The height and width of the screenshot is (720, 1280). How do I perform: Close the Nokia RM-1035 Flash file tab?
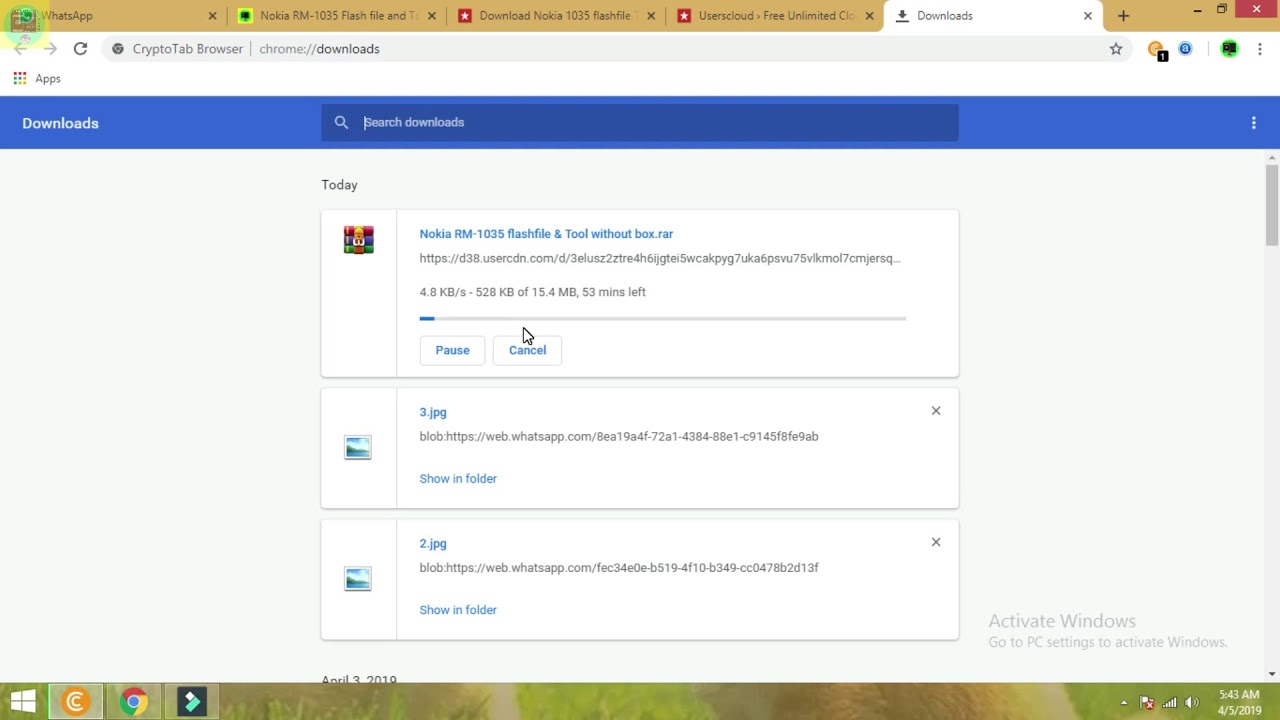(432, 16)
